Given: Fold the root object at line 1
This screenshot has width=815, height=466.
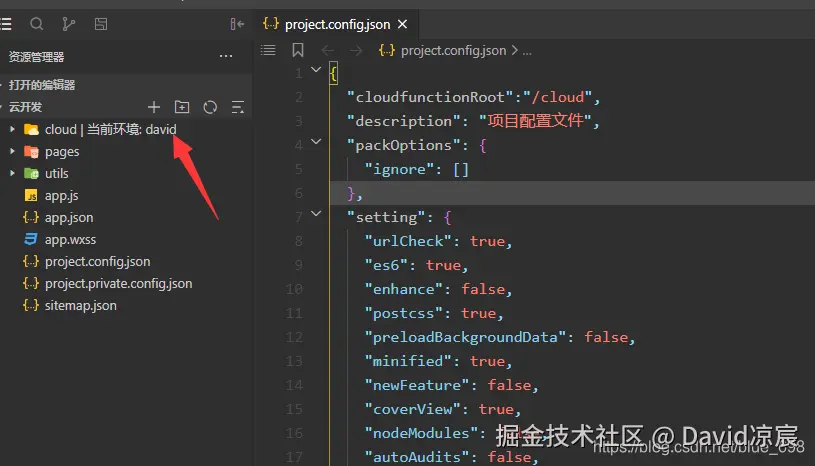Looking at the screenshot, I should (x=316, y=69).
